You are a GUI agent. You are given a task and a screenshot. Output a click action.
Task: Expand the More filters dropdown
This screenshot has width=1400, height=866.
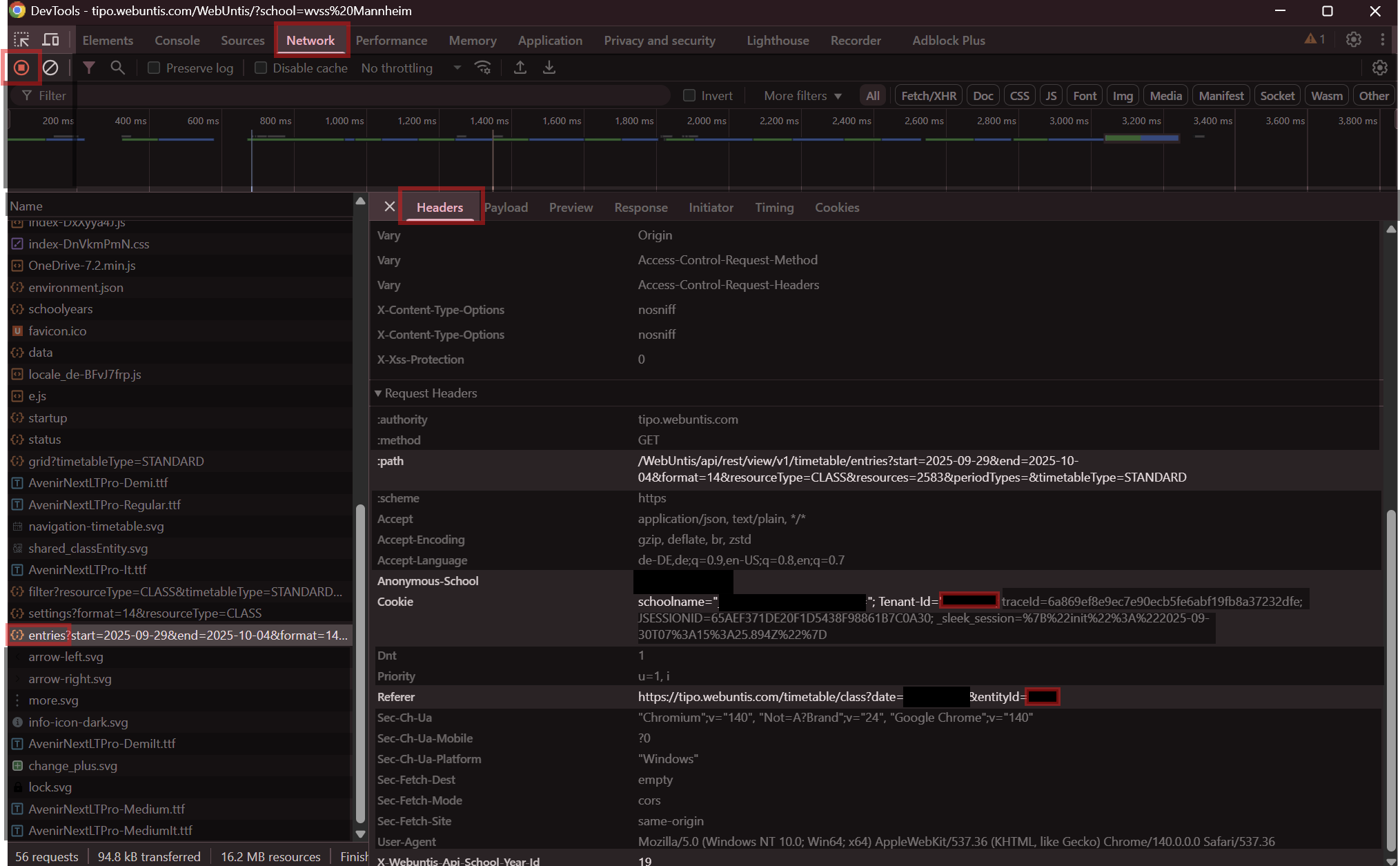coord(802,96)
